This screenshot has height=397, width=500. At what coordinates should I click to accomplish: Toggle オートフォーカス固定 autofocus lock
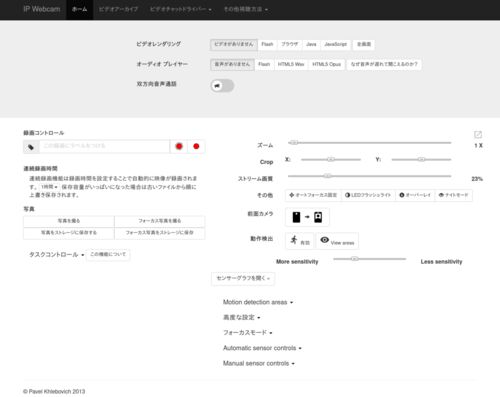click(313, 195)
